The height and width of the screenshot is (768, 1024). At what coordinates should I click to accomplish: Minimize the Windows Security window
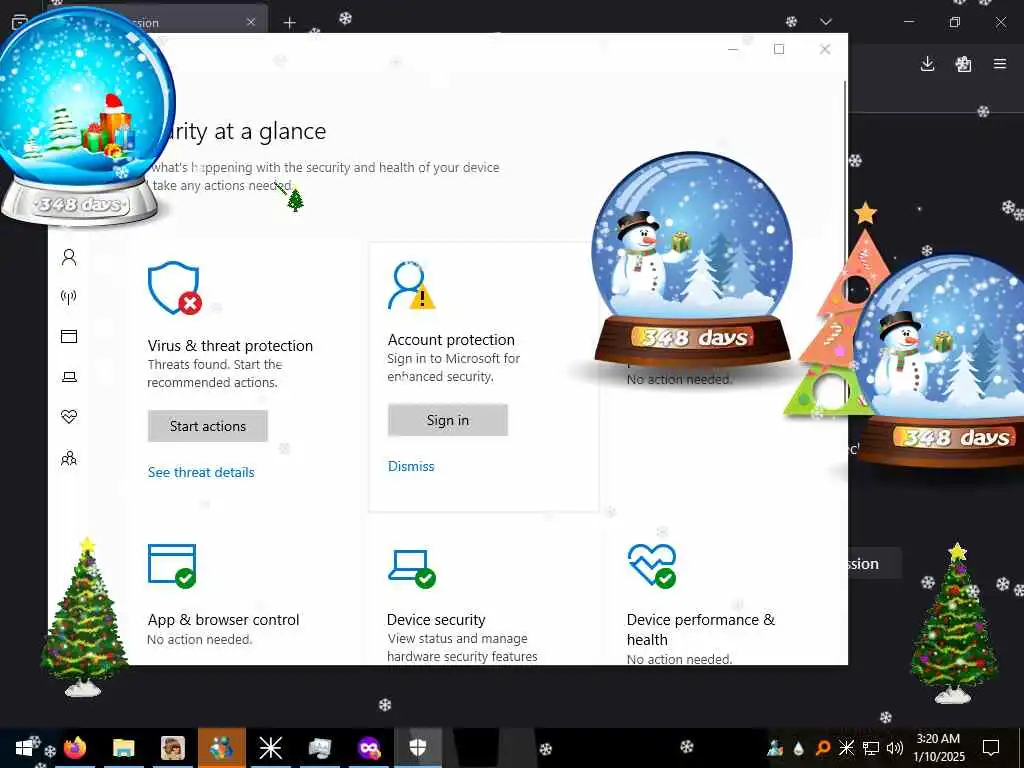pyautogui.click(x=733, y=49)
